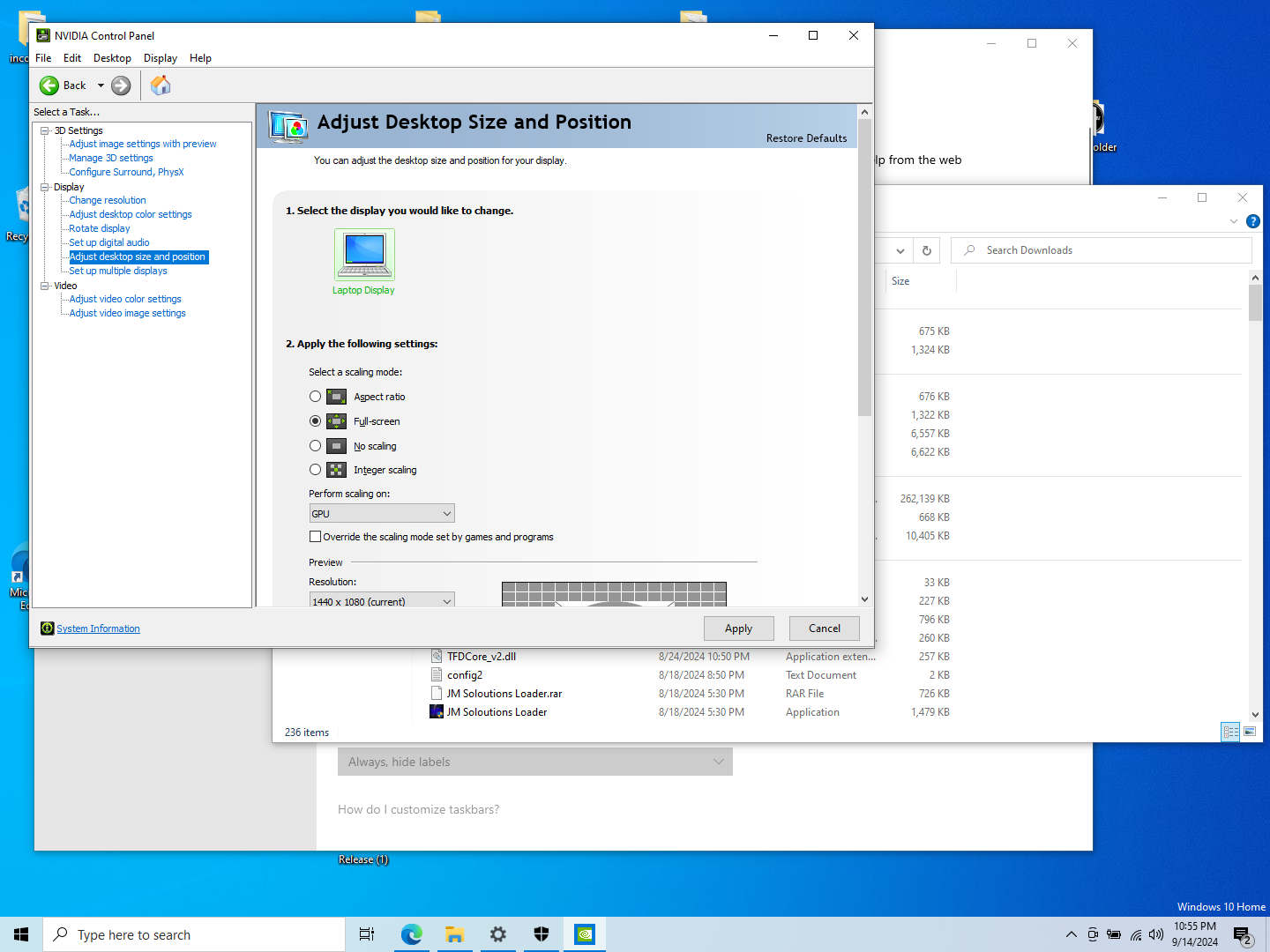Click Downloads window vertical scrollbar thumb
The width and height of the screenshot is (1270, 952).
pos(1255,303)
